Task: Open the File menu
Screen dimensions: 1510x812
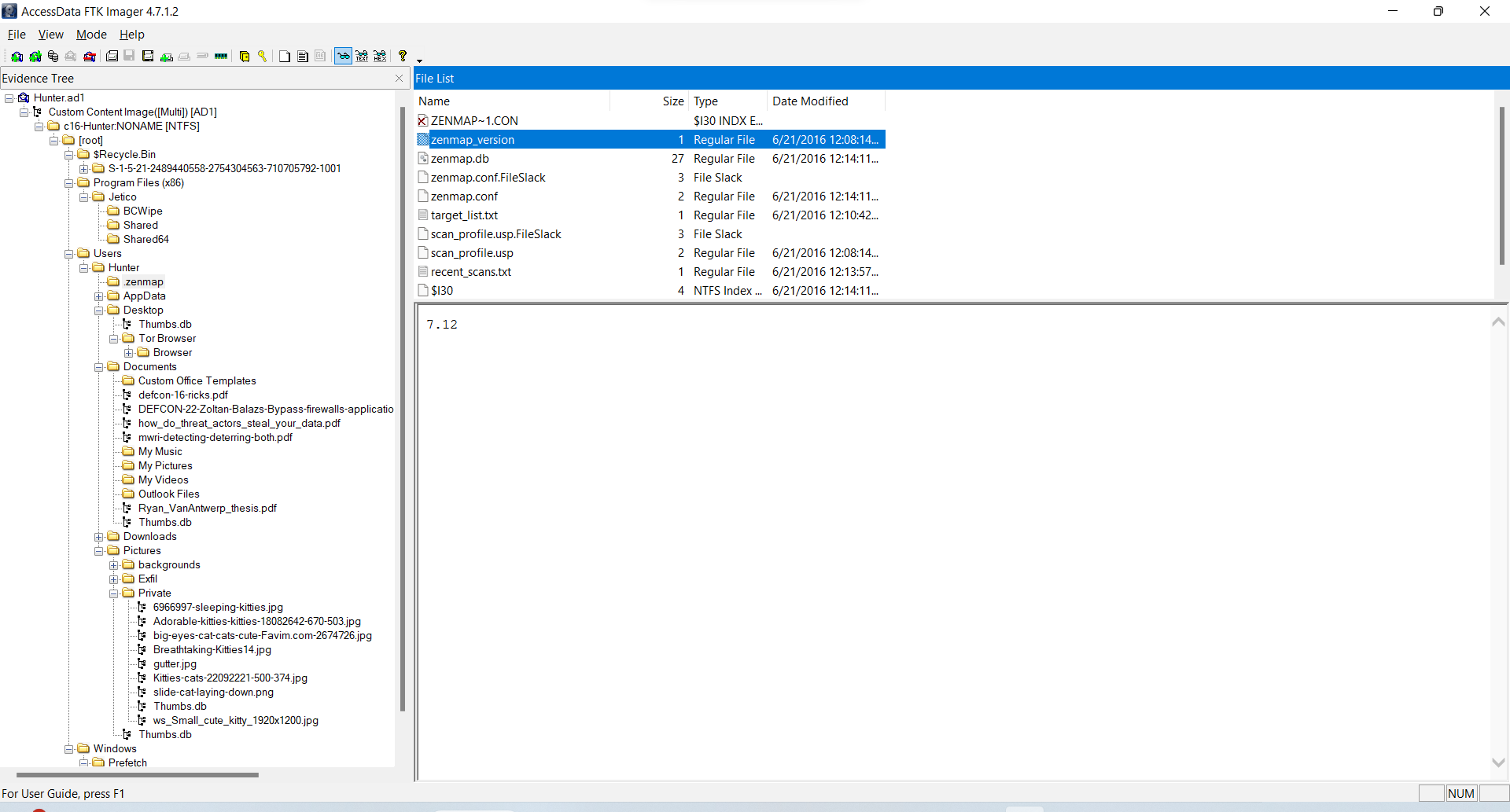Action: click(x=17, y=35)
